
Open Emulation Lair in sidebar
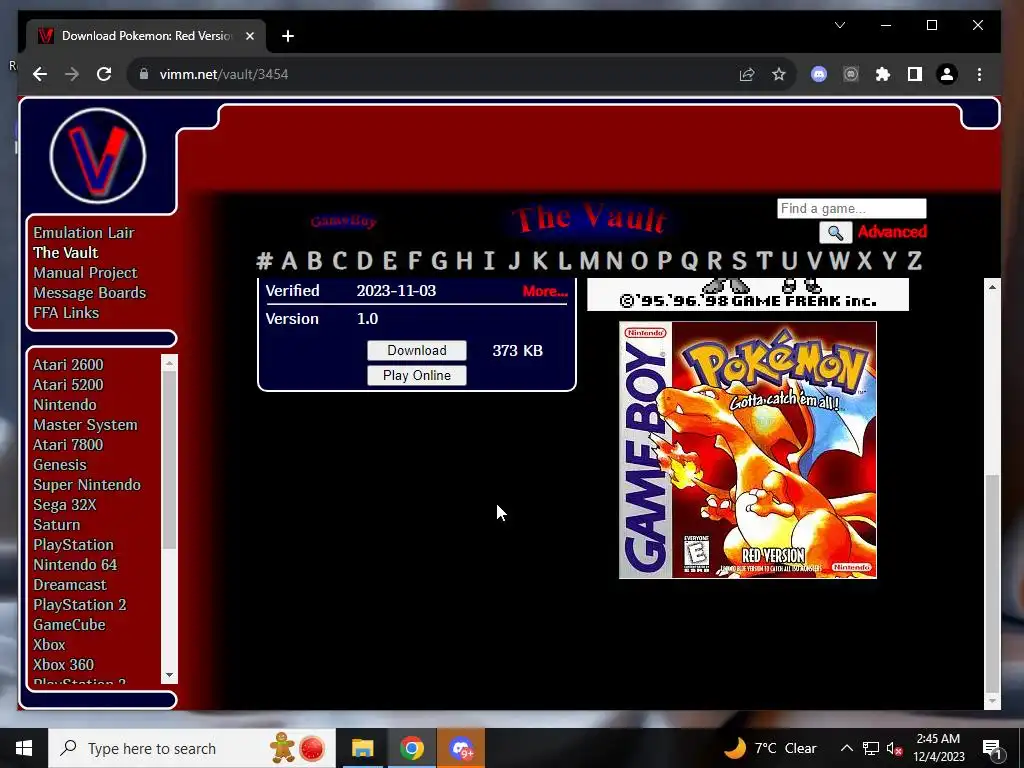point(84,232)
